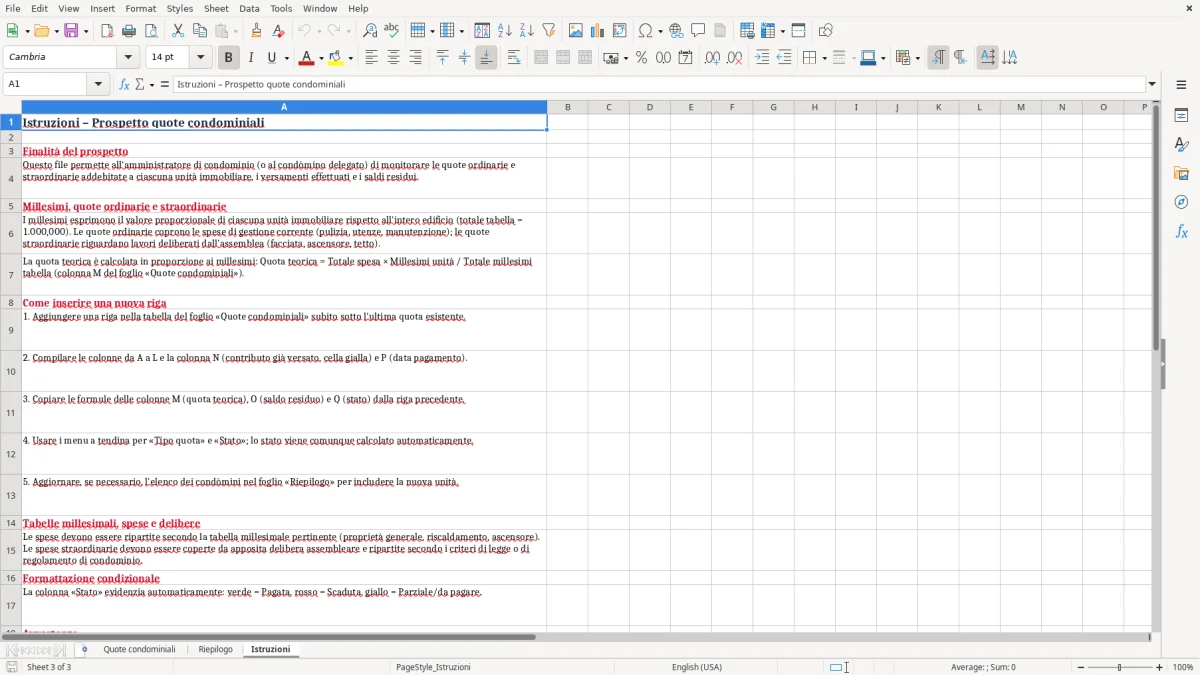The image size is (1200, 675).
Task: Open the font size dropdown
Action: [200, 58]
